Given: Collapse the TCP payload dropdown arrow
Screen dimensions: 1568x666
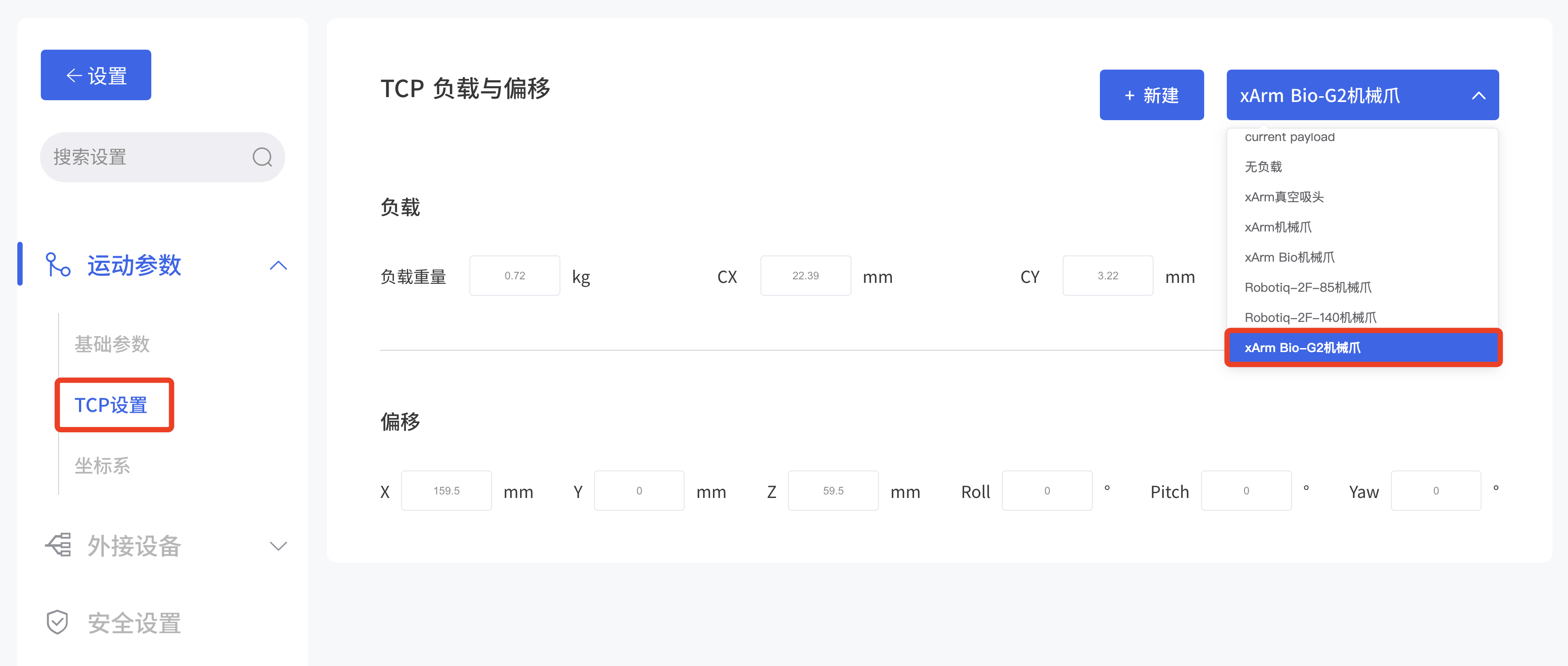Looking at the screenshot, I should pyautogui.click(x=1478, y=95).
